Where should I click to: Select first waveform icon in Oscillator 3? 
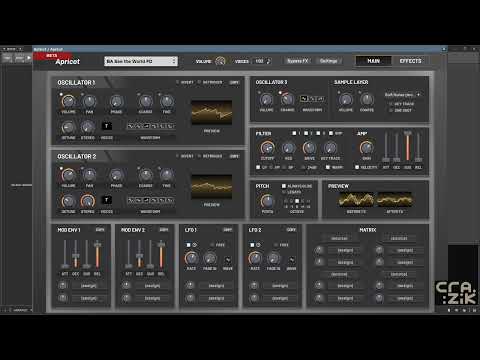coord(304,99)
